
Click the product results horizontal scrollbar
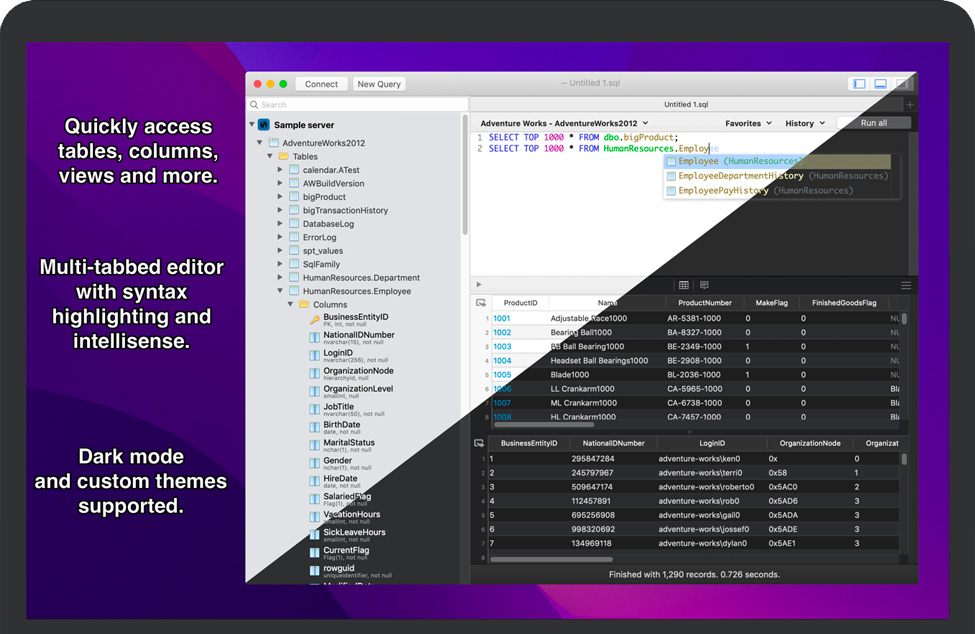[x=543, y=425]
